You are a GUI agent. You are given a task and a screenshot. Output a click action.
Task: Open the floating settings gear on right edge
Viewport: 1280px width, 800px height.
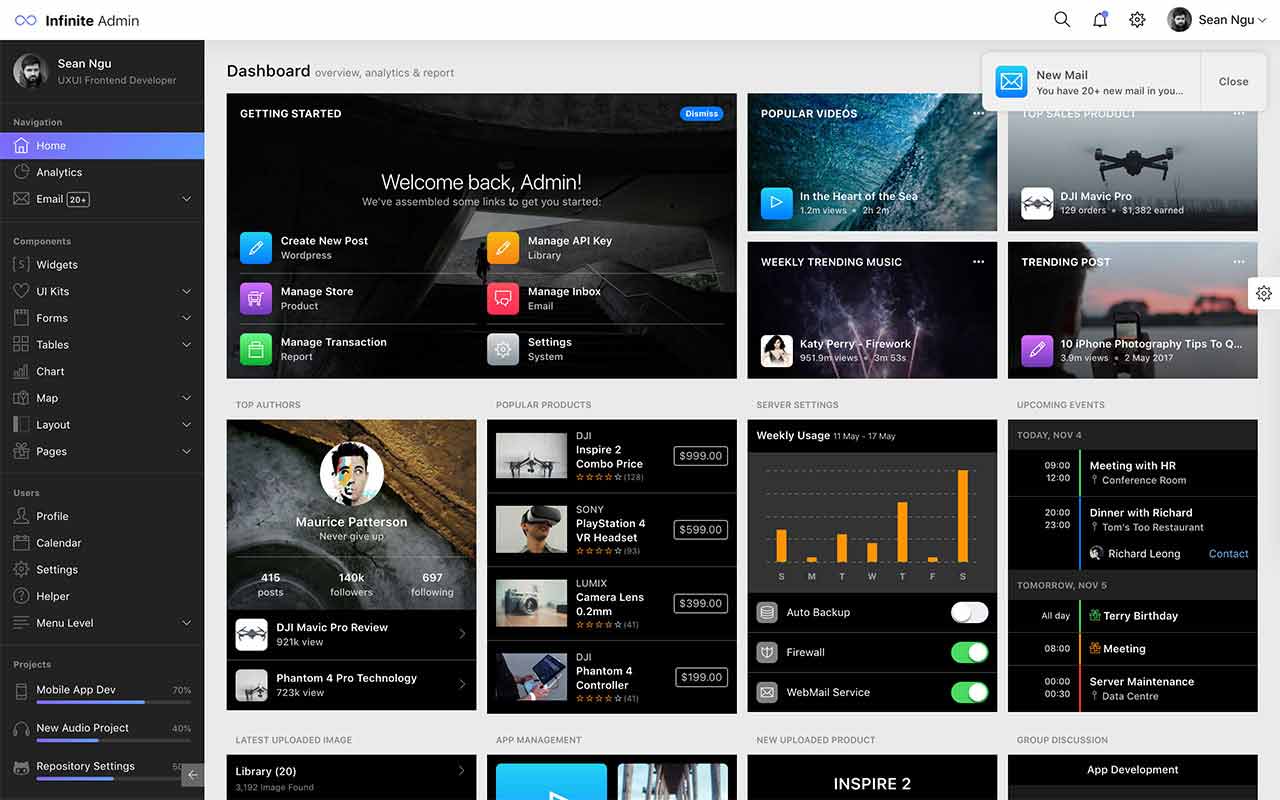[1264, 293]
